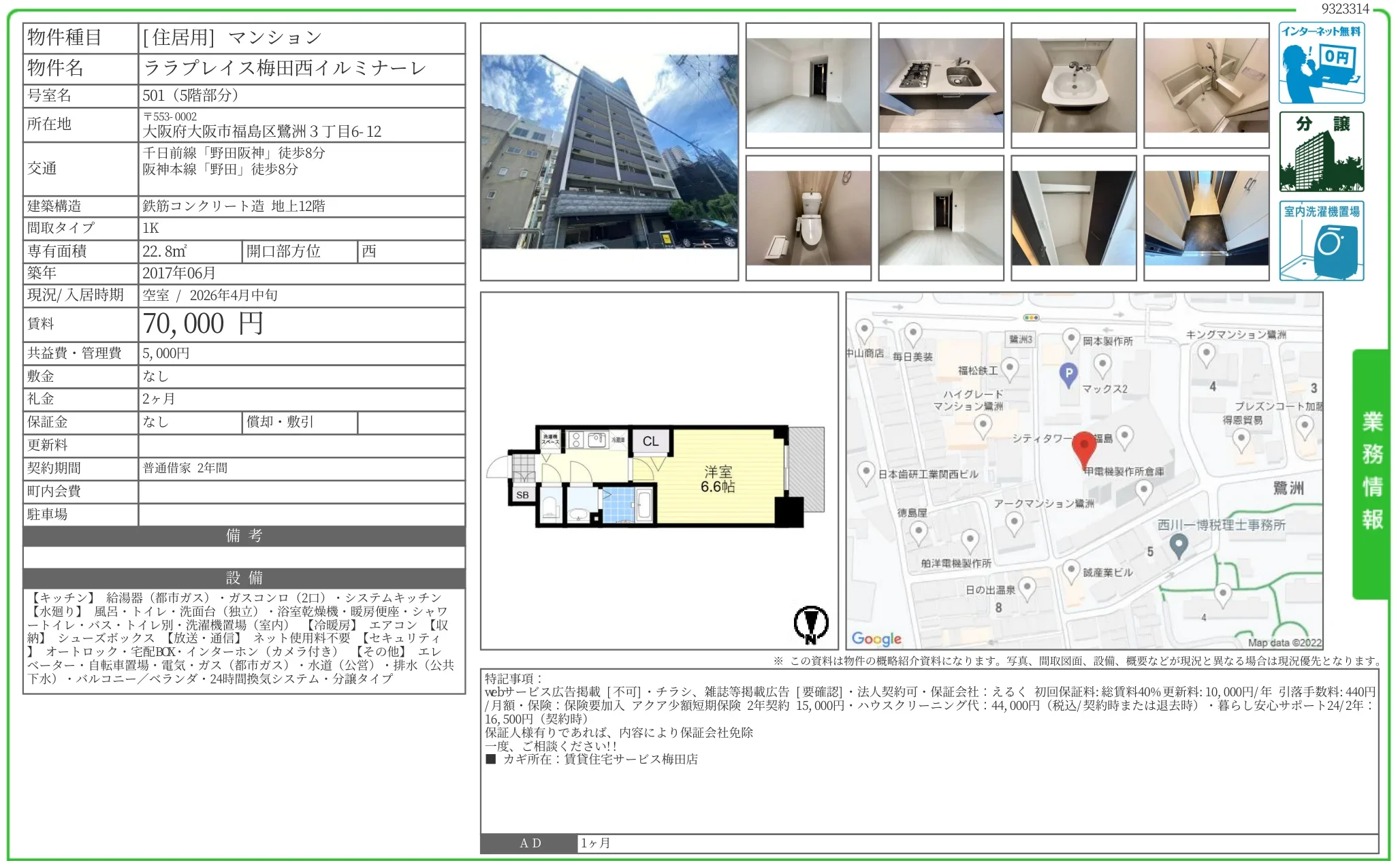Click the 業務情報 green side tab
The height and width of the screenshot is (861, 1400).
(x=1371, y=472)
